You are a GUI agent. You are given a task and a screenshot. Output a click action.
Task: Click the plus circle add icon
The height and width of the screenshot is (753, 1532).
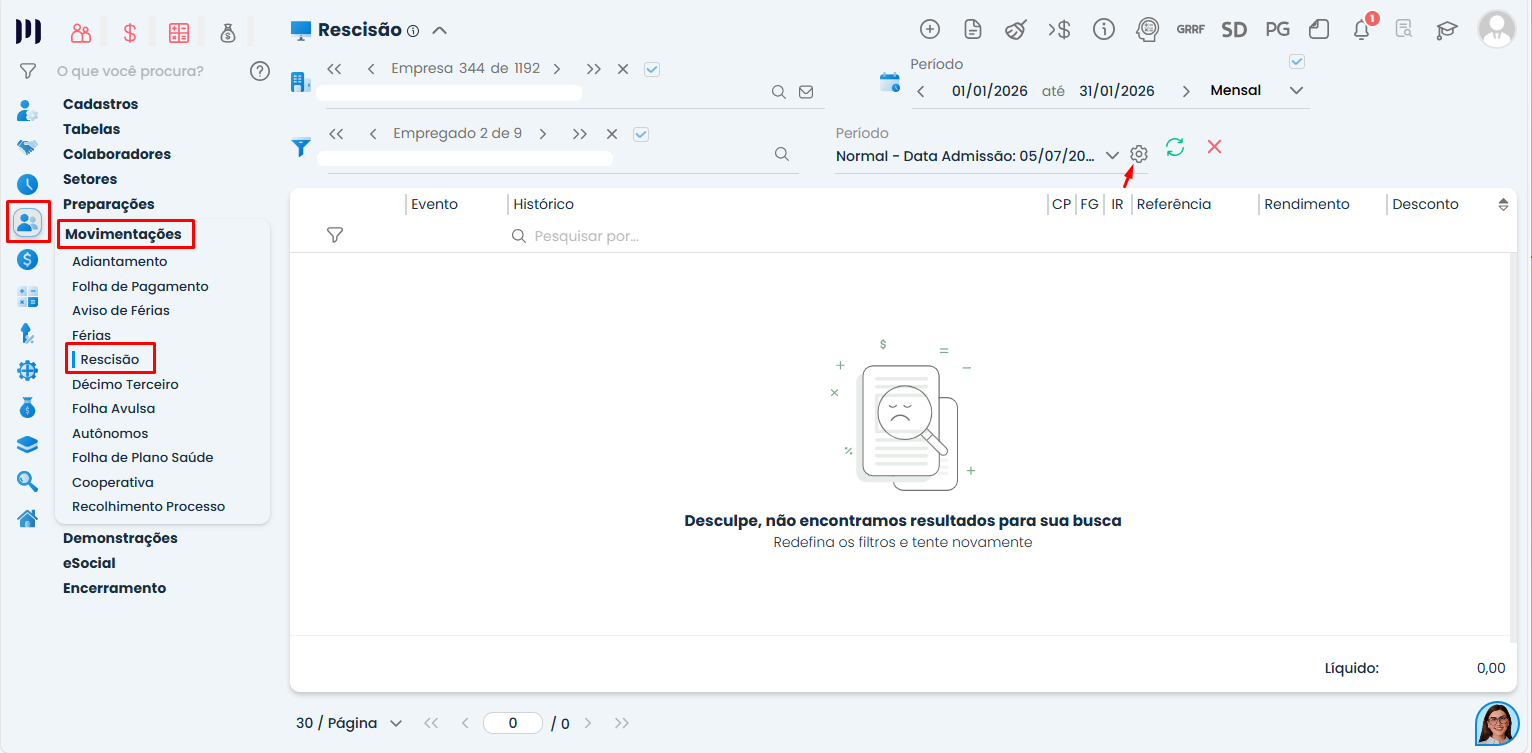click(930, 30)
